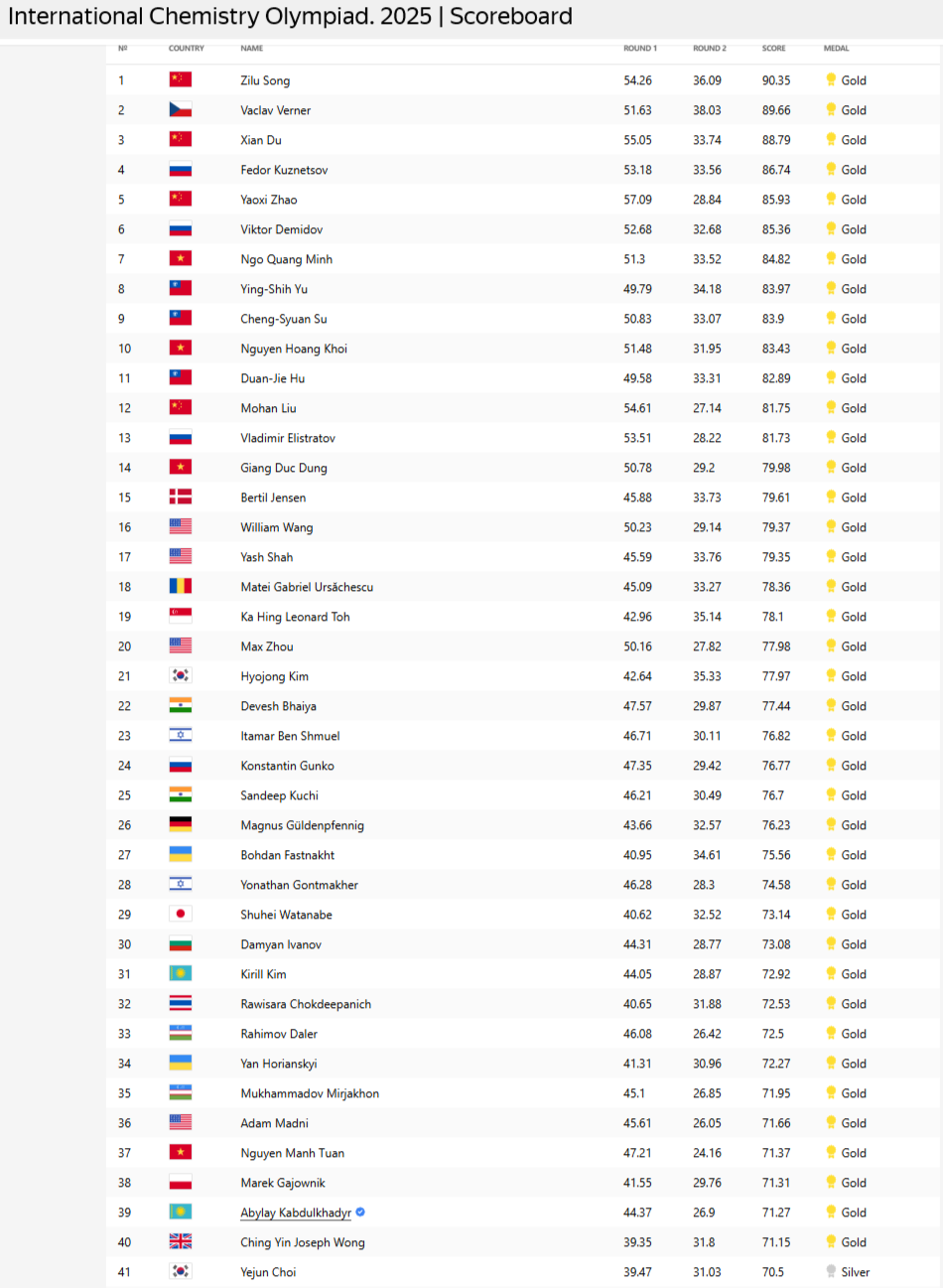Click the gold medal icon for Zilu Song

point(831,79)
